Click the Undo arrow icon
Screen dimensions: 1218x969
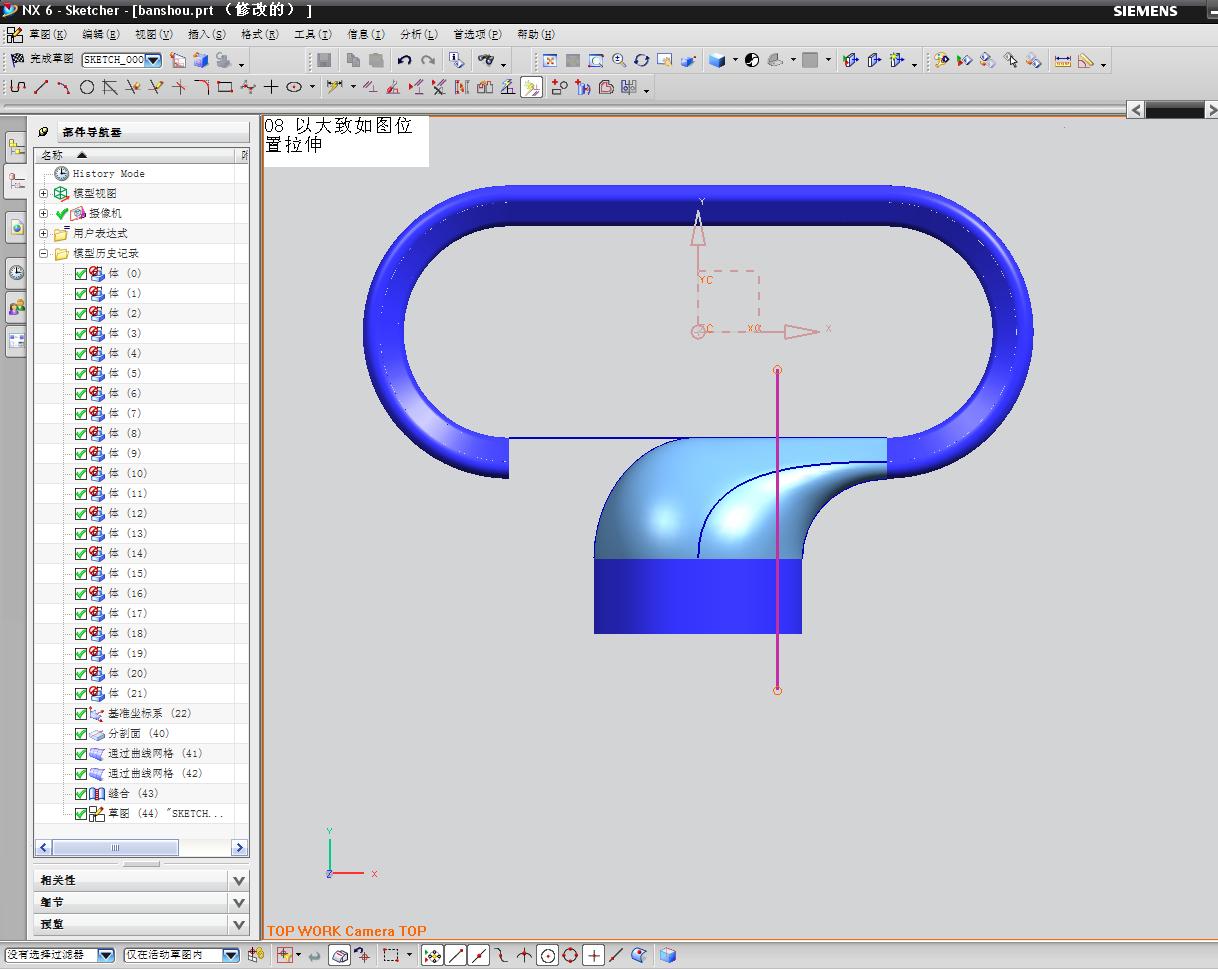[x=404, y=61]
